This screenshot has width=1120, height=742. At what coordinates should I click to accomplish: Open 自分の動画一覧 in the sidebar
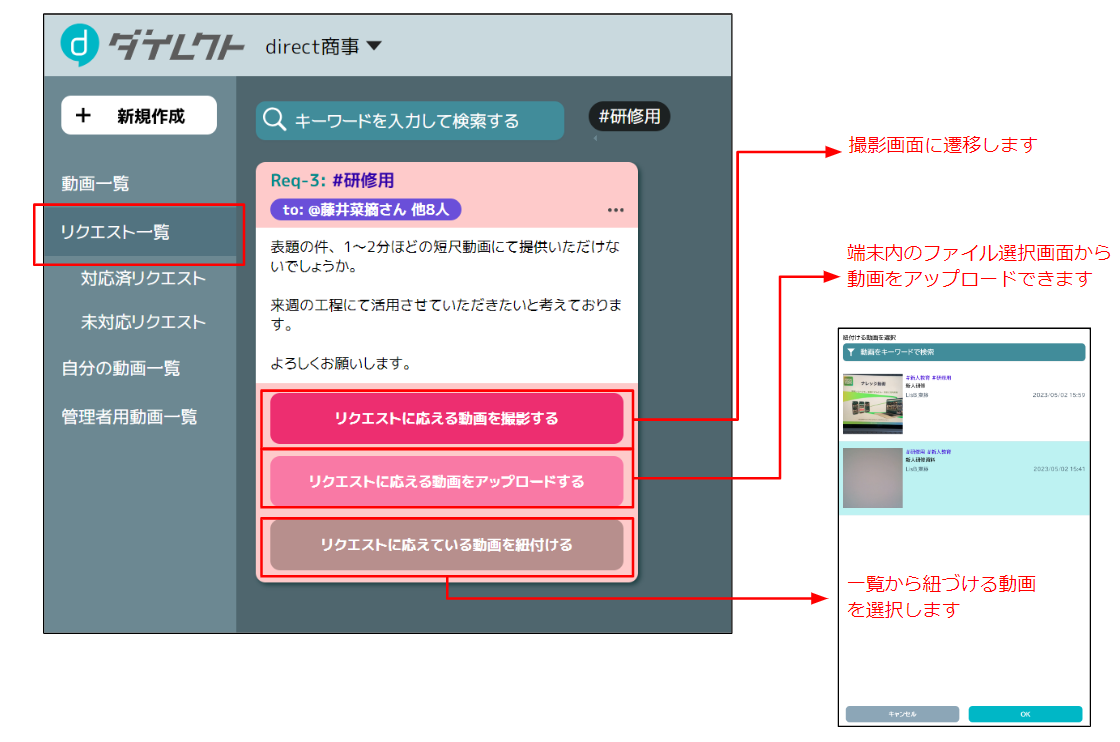point(121,369)
